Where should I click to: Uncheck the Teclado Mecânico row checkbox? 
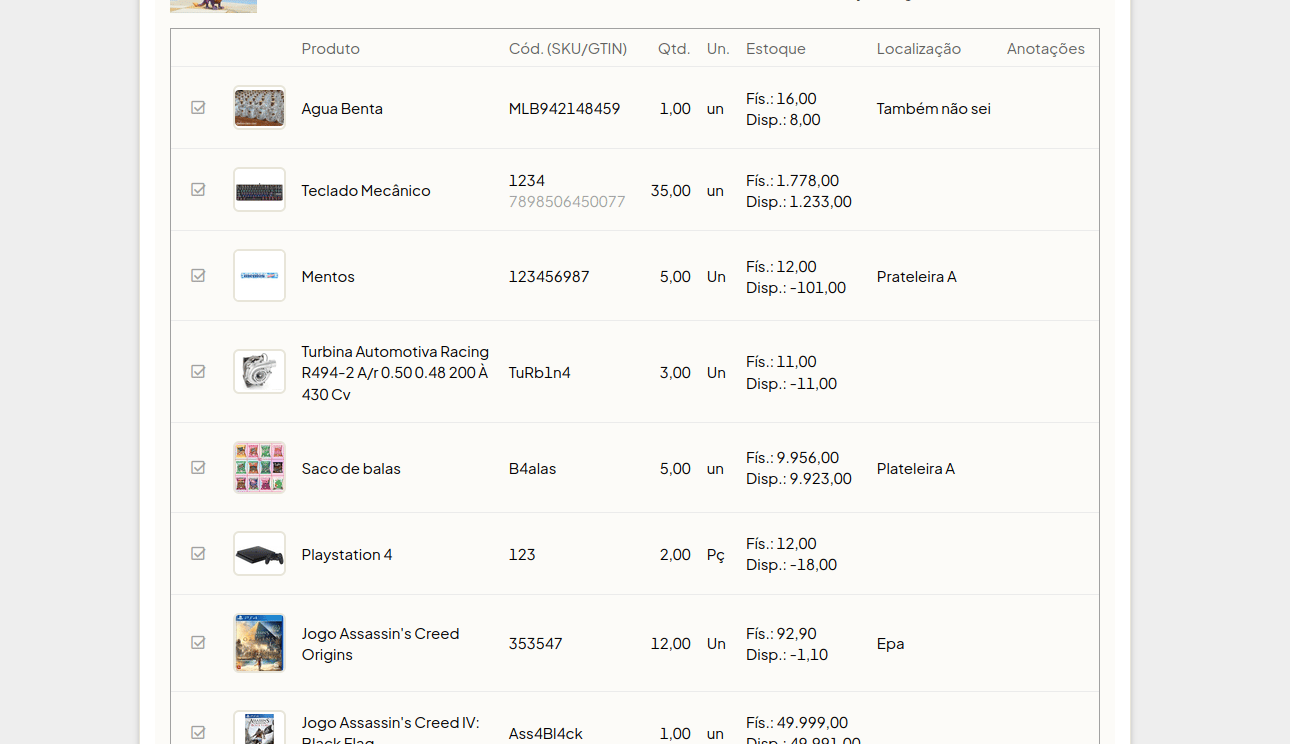click(x=198, y=189)
